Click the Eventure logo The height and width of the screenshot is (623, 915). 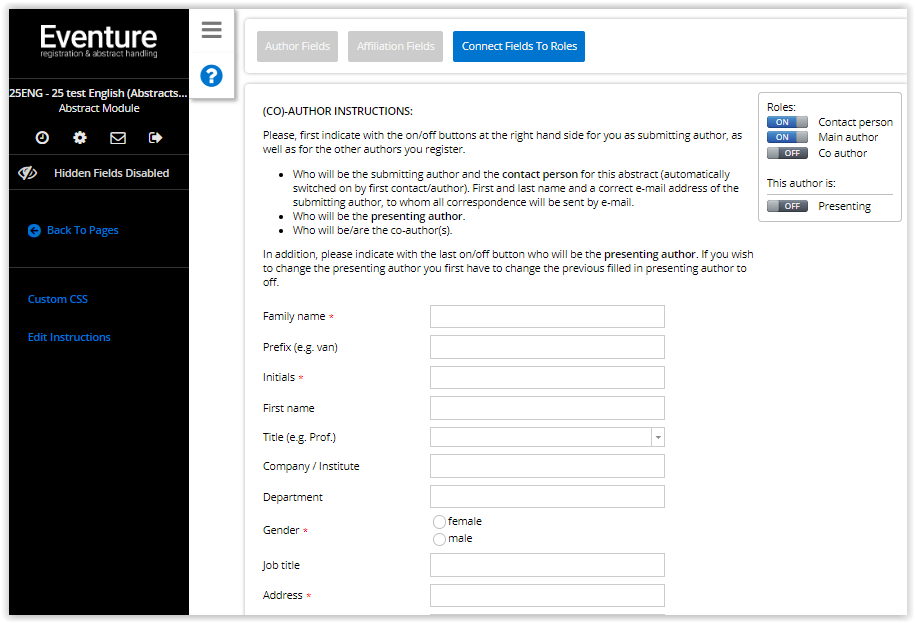[x=99, y=41]
